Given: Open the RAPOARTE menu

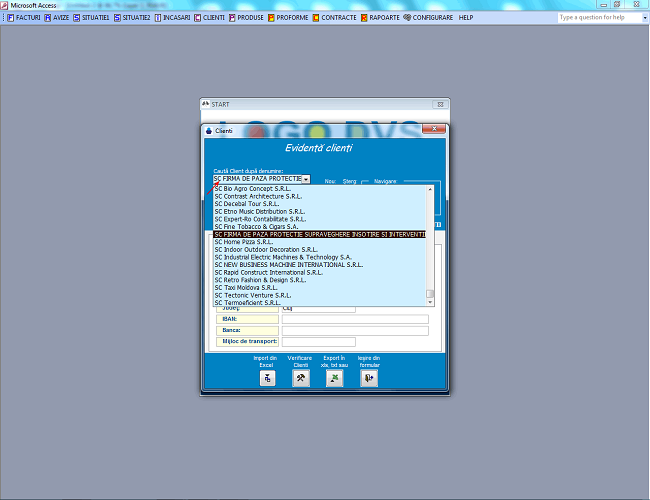Looking at the screenshot, I should pos(380,17).
